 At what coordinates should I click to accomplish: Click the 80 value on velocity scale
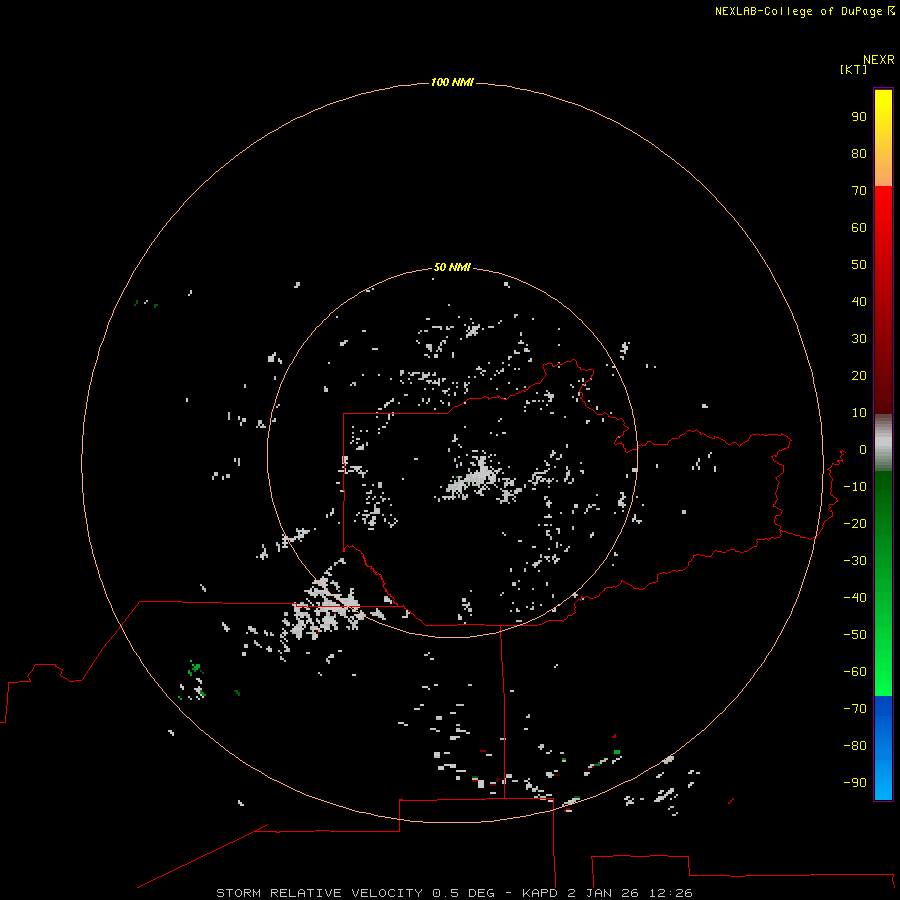(859, 153)
